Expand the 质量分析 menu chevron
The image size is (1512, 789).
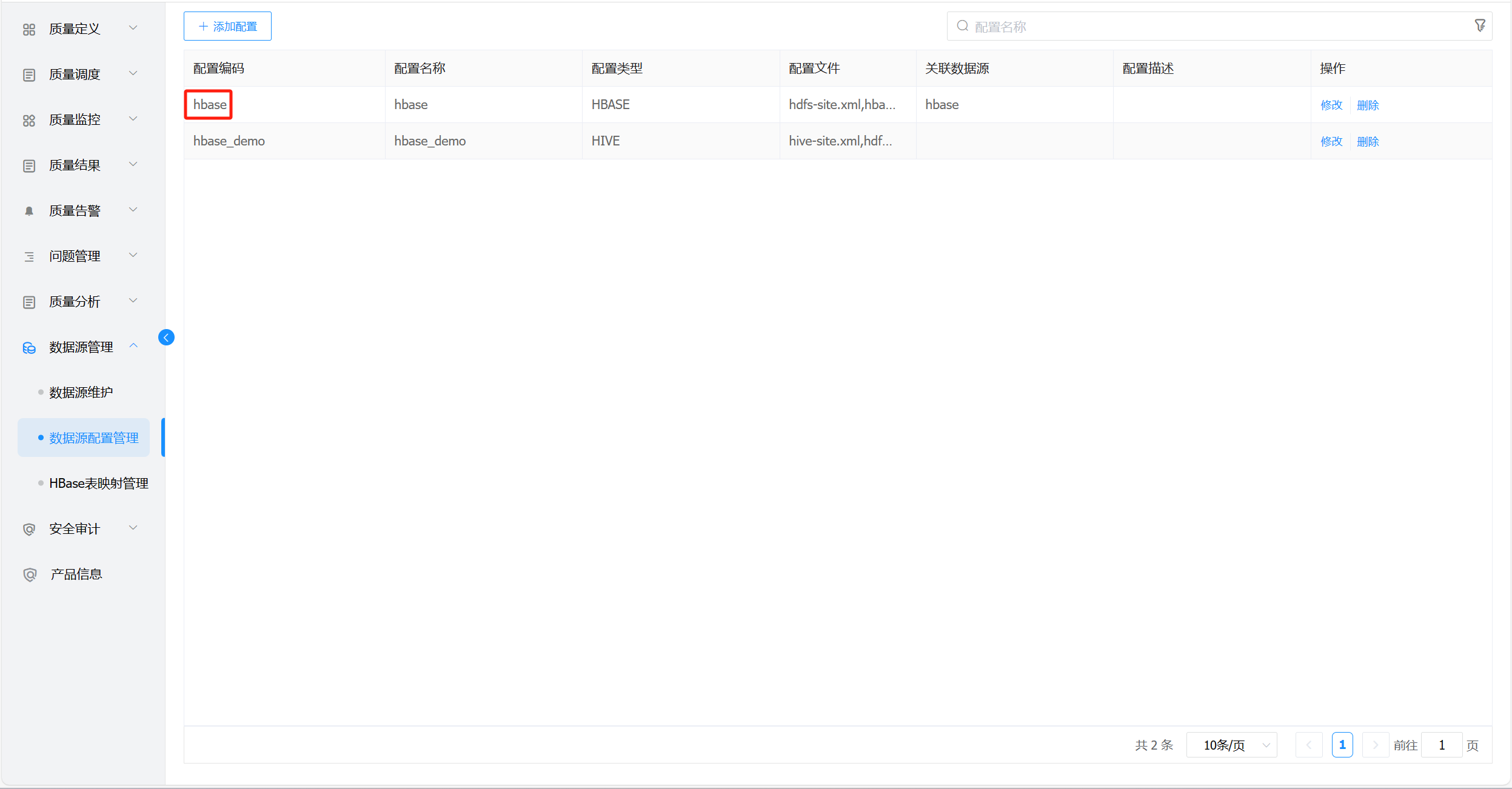133,301
